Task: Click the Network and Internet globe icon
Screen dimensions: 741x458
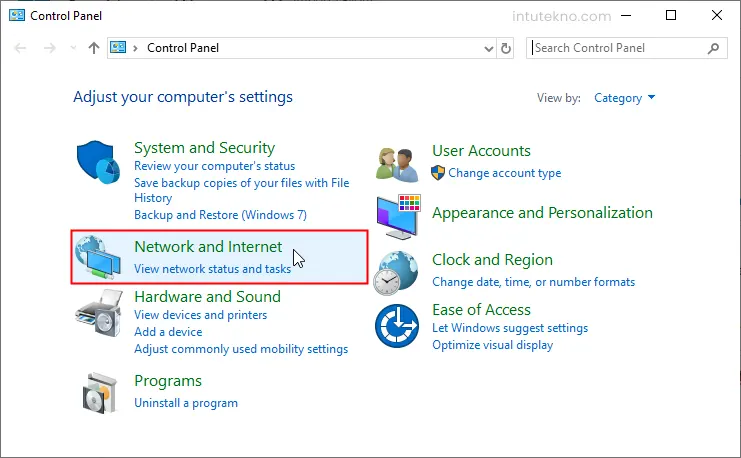Action: pos(98,257)
